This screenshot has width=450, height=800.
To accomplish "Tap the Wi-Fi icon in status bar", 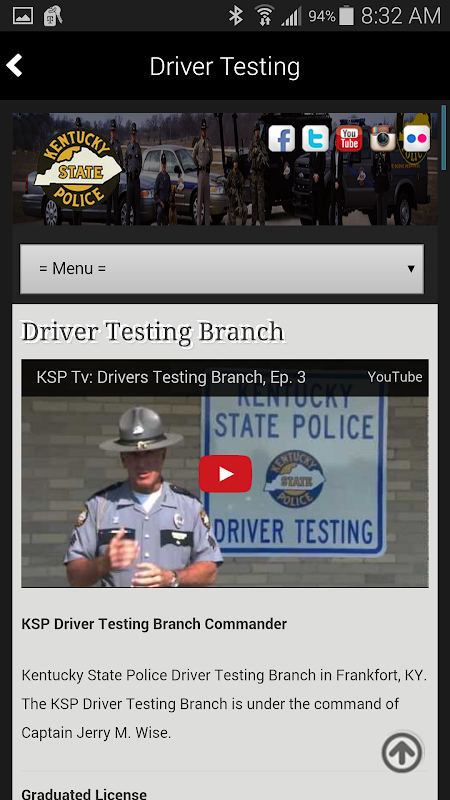I will click(x=264, y=15).
